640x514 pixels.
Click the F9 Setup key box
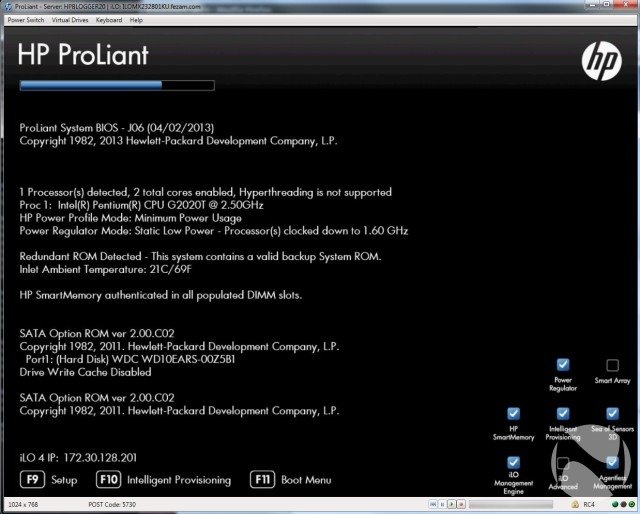click(32, 479)
